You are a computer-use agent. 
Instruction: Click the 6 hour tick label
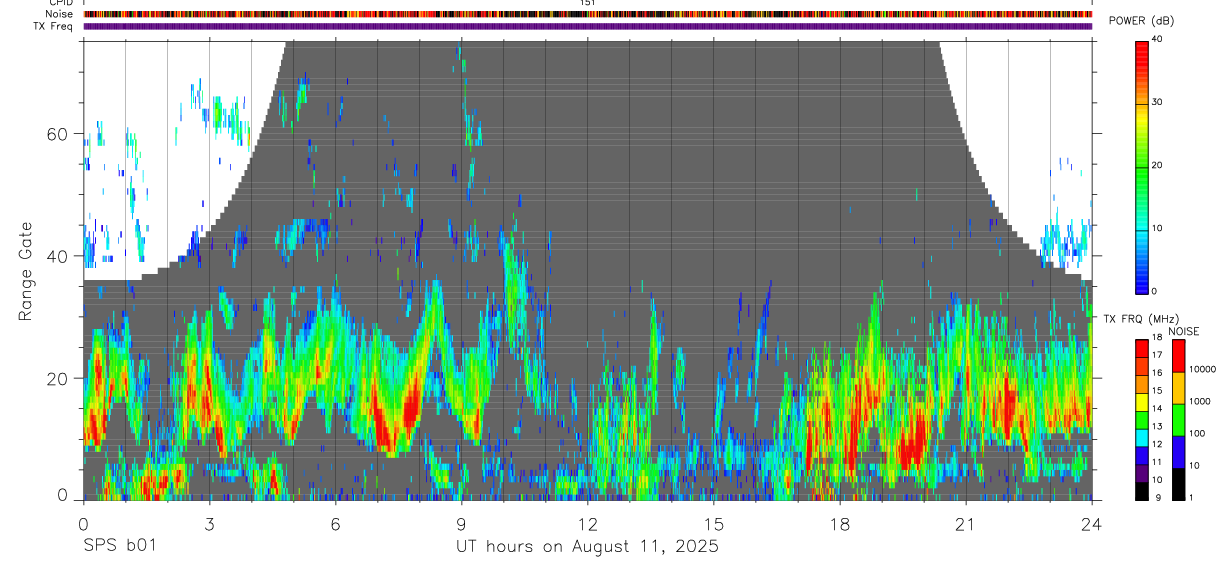pyautogui.click(x=336, y=525)
